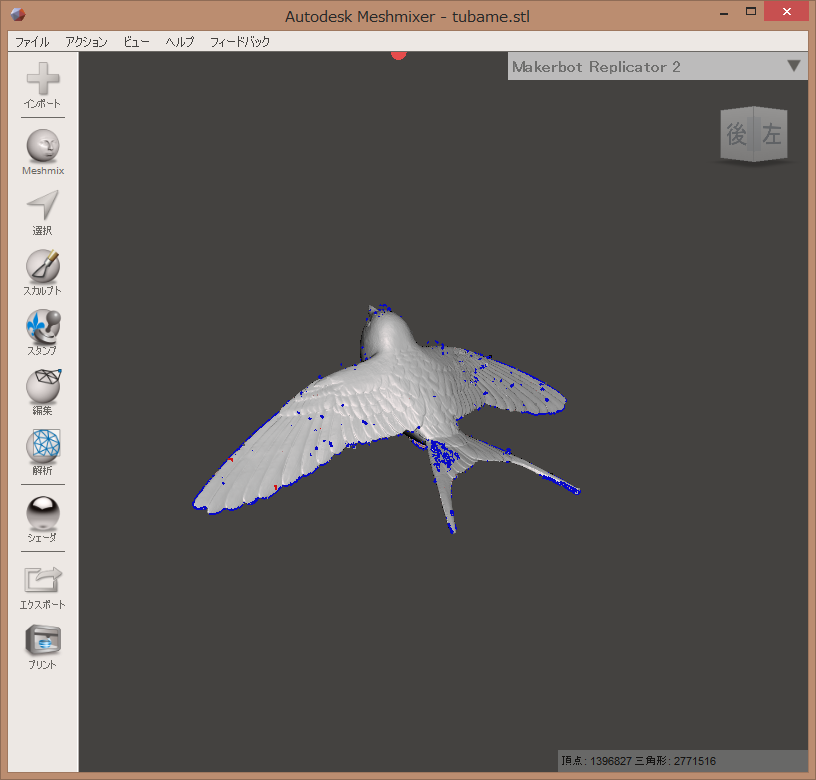
Task: Click the Import (インポート) plus icon
Action: 43,79
